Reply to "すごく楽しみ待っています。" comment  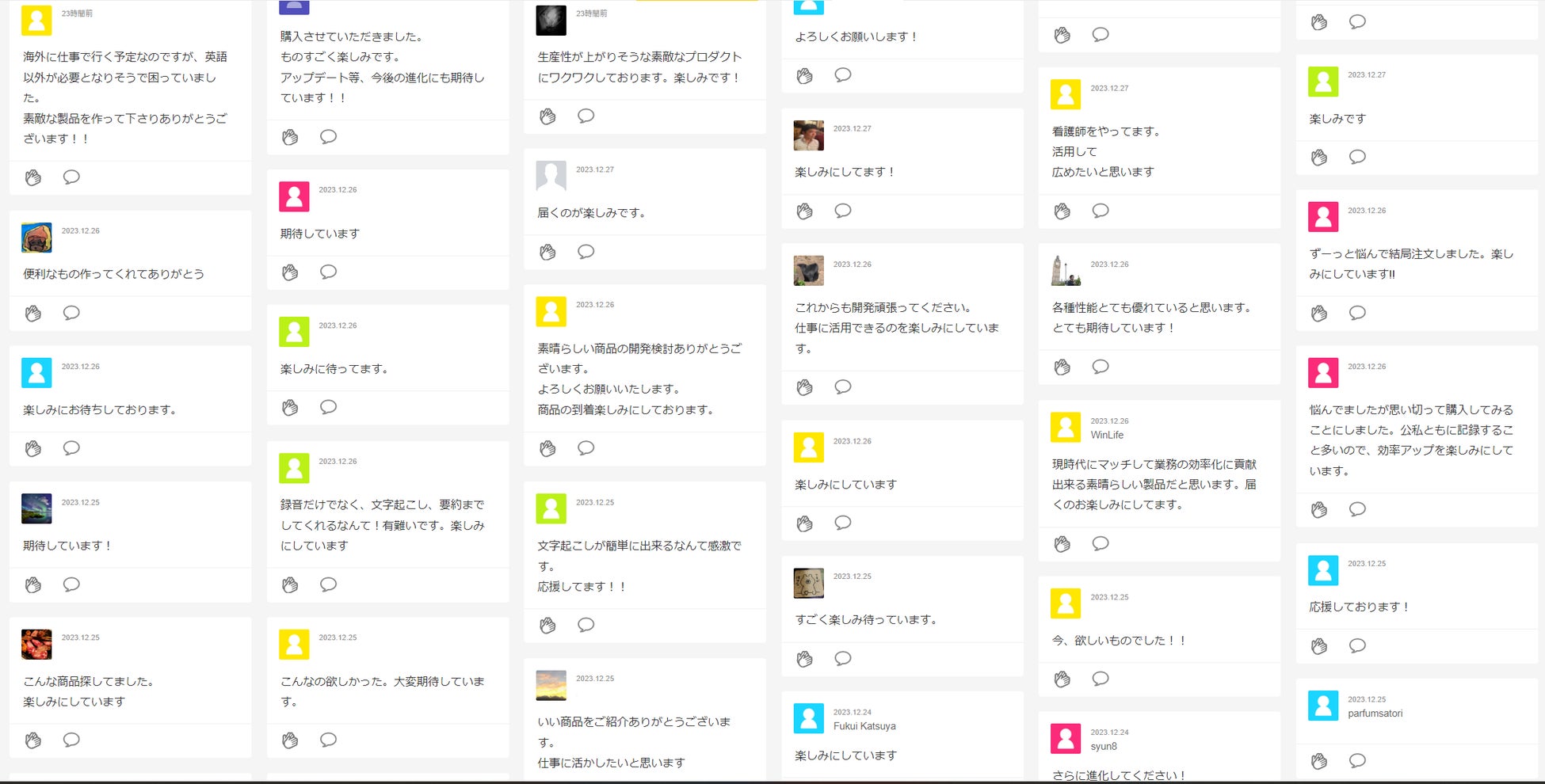pos(843,658)
